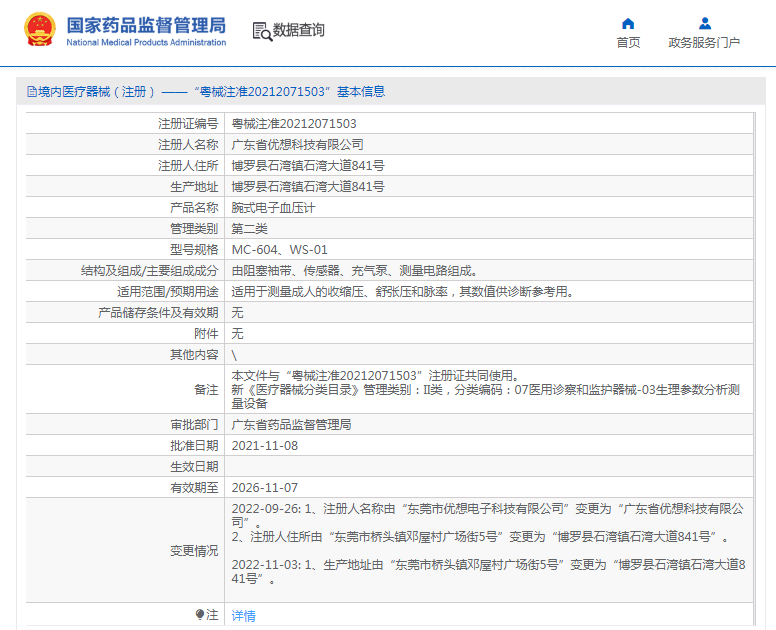Select product name 腕式电子血压计
This screenshot has height=630, width=776.
(x=273, y=208)
